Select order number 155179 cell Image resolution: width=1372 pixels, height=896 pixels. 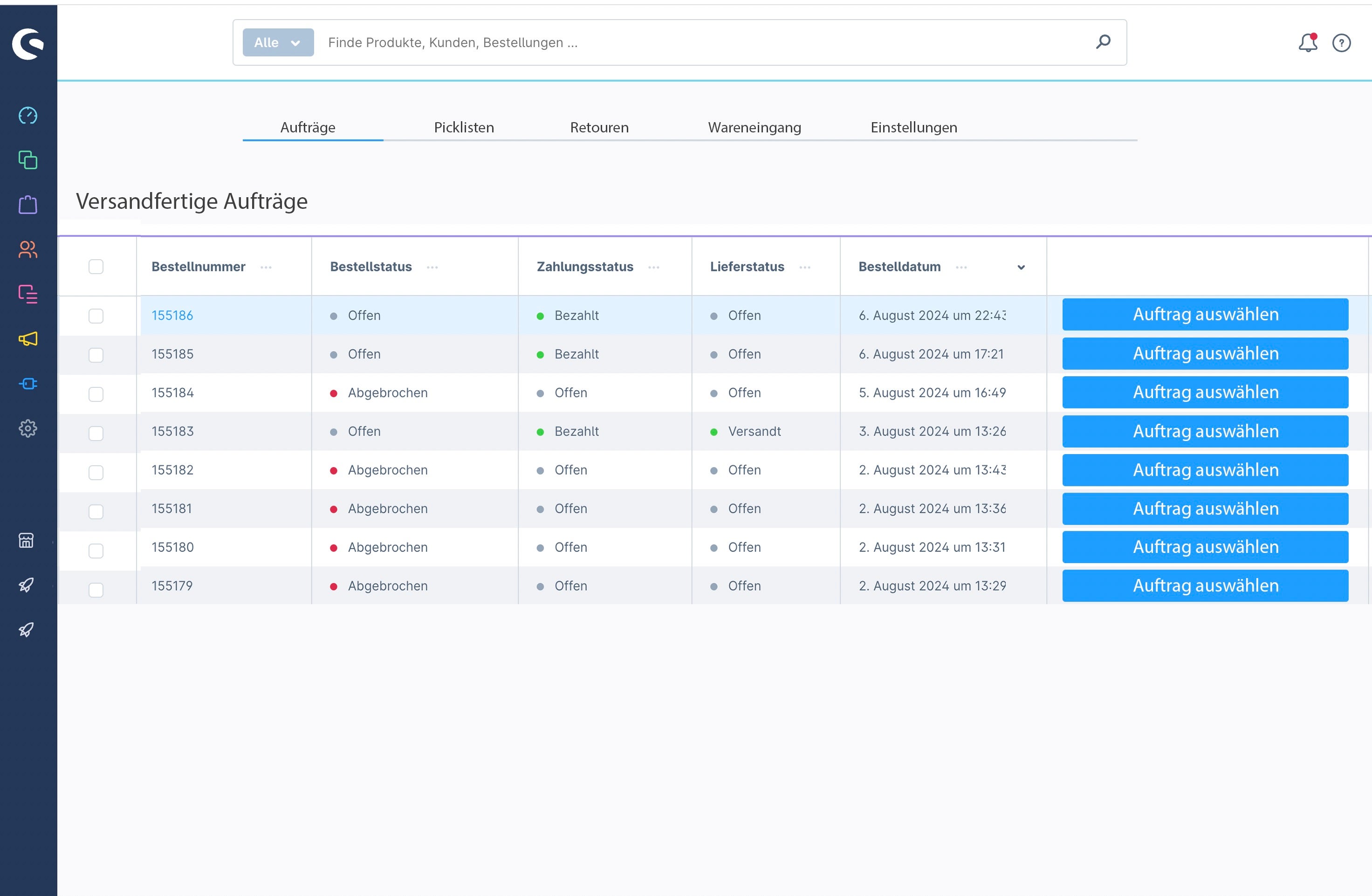[172, 586]
